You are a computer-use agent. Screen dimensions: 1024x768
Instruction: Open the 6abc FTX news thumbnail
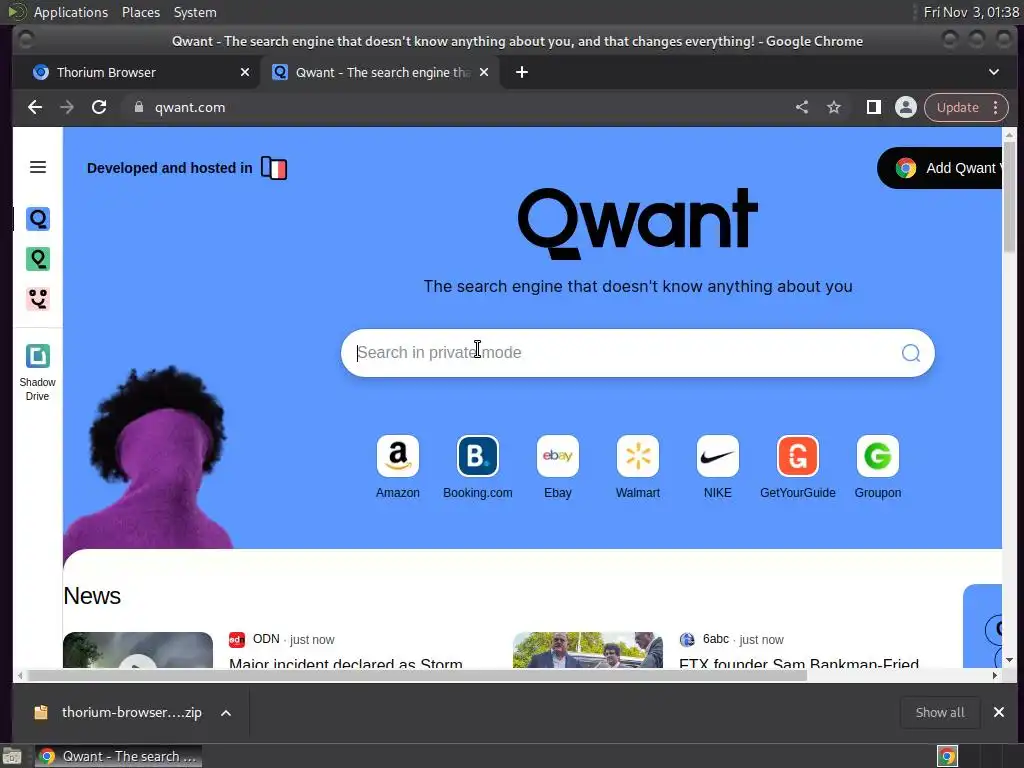point(588,650)
